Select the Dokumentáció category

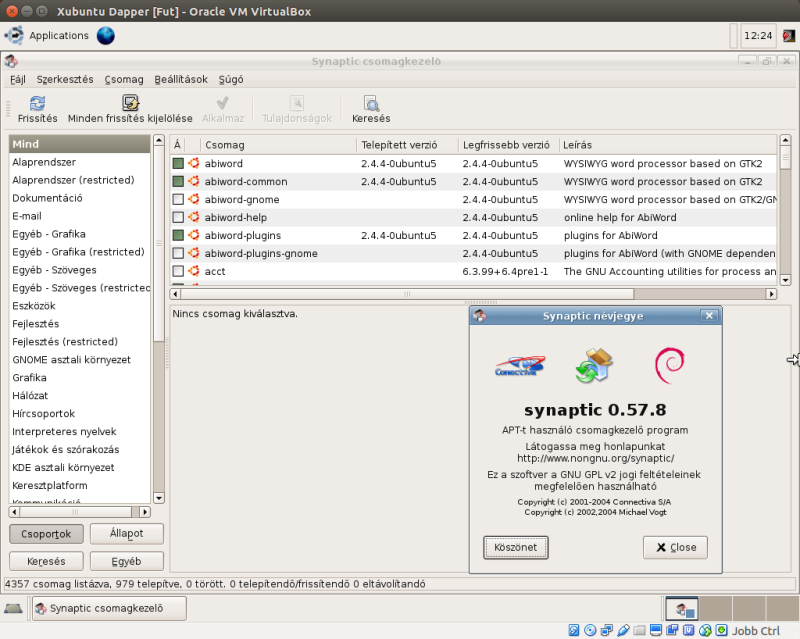coord(80,198)
